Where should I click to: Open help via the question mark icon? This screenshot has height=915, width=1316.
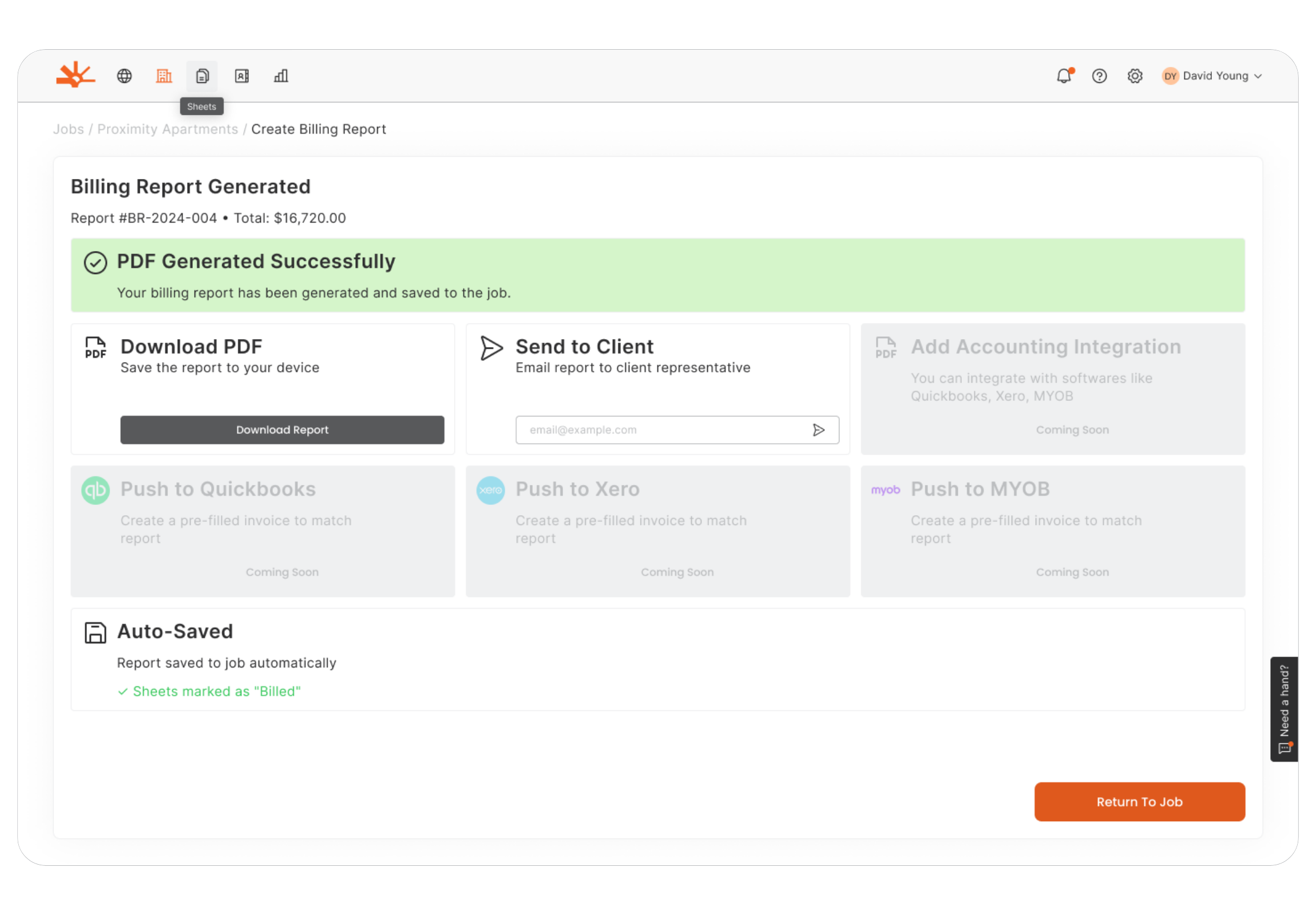coord(1099,75)
